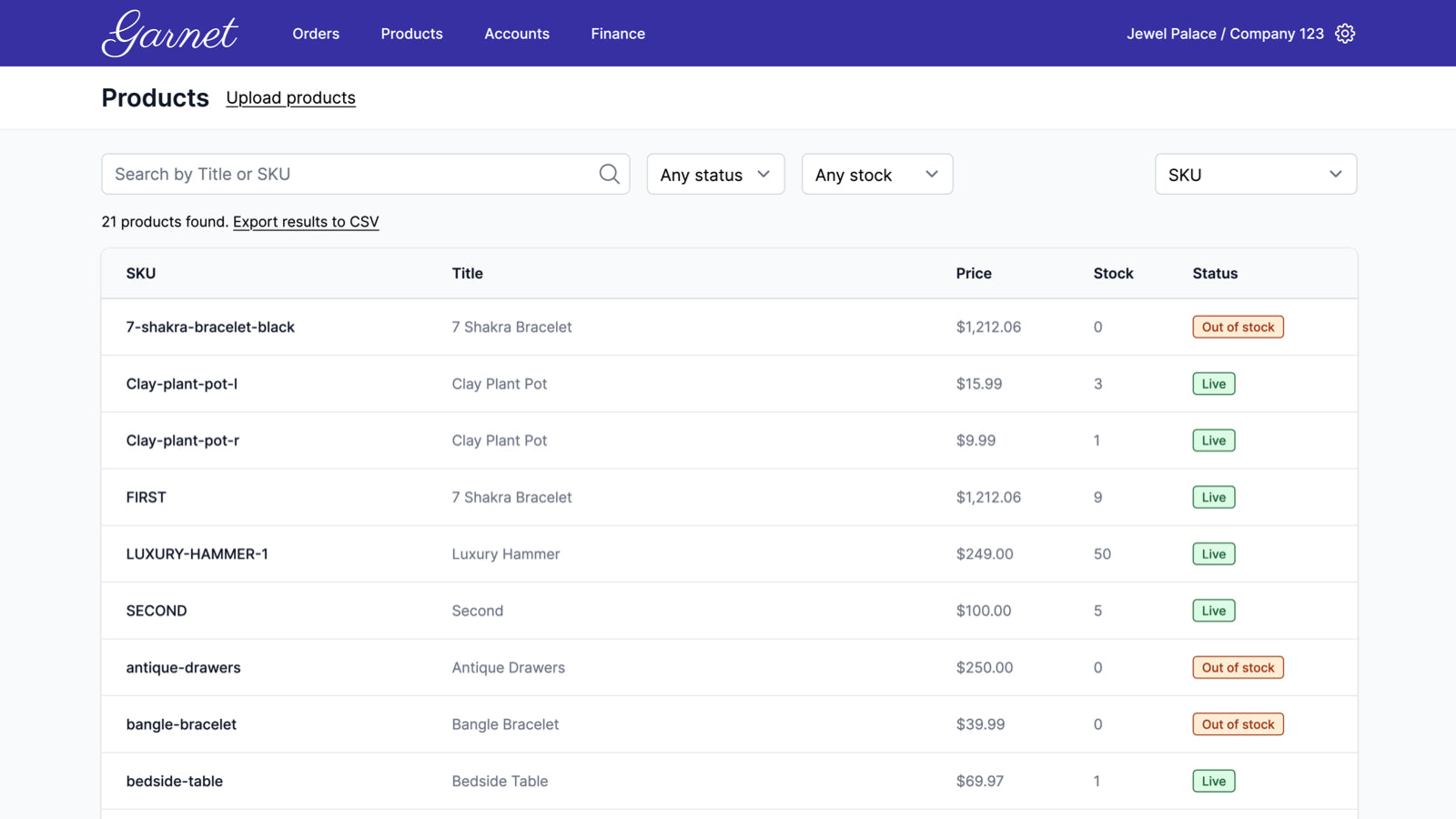Image resolution: width=1456 pixels, height=819 pixels.
Task: Click the Price column header
Action: [973, 273]
